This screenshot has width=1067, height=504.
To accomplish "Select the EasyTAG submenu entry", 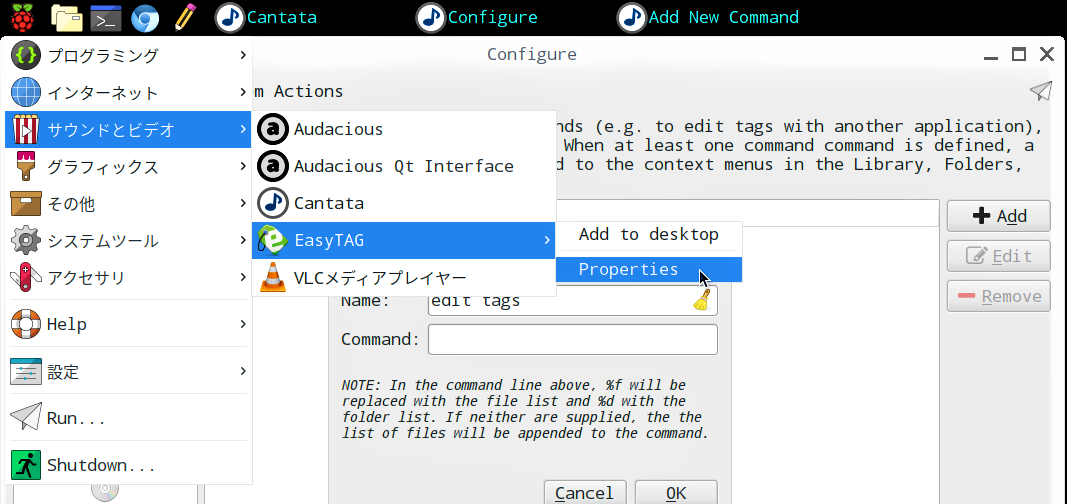I will click(404, 240).
